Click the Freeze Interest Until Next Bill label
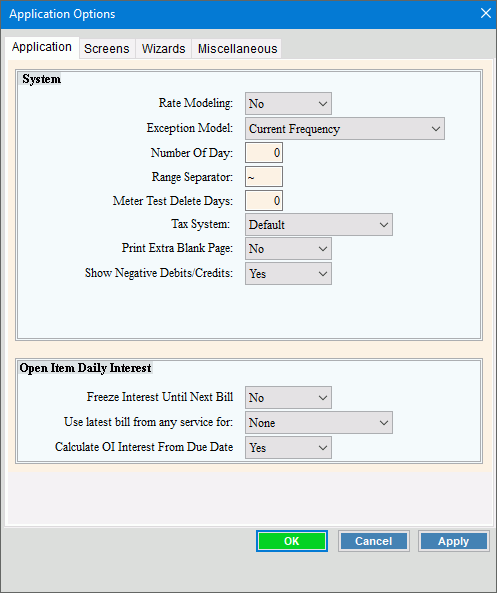497x593 pixels. (x=160, y=397)
